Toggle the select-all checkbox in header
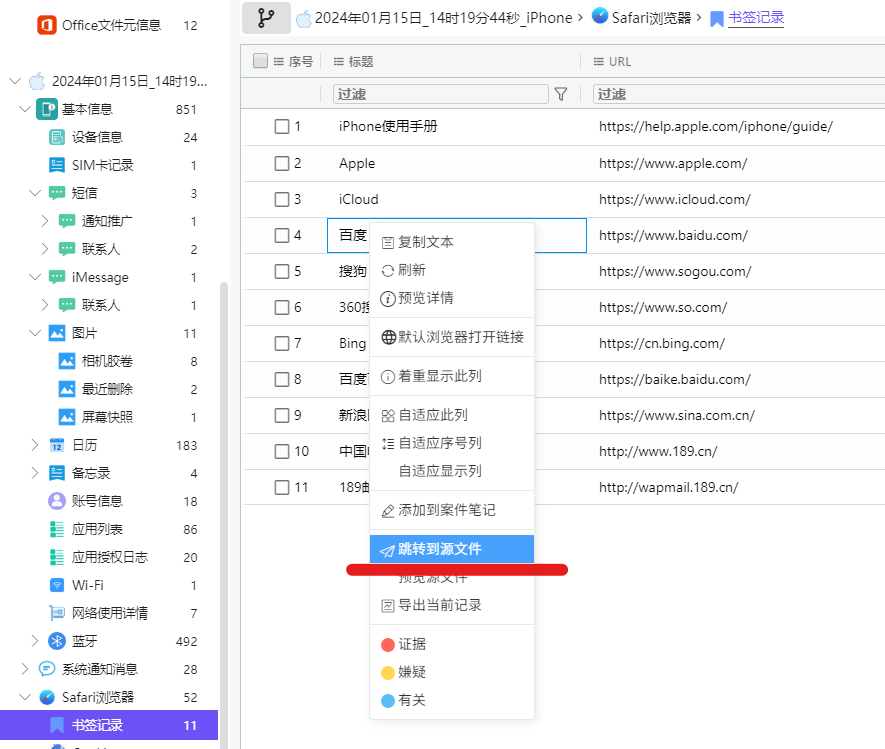Viewport: 885px width, 749px height. point(260,61)
